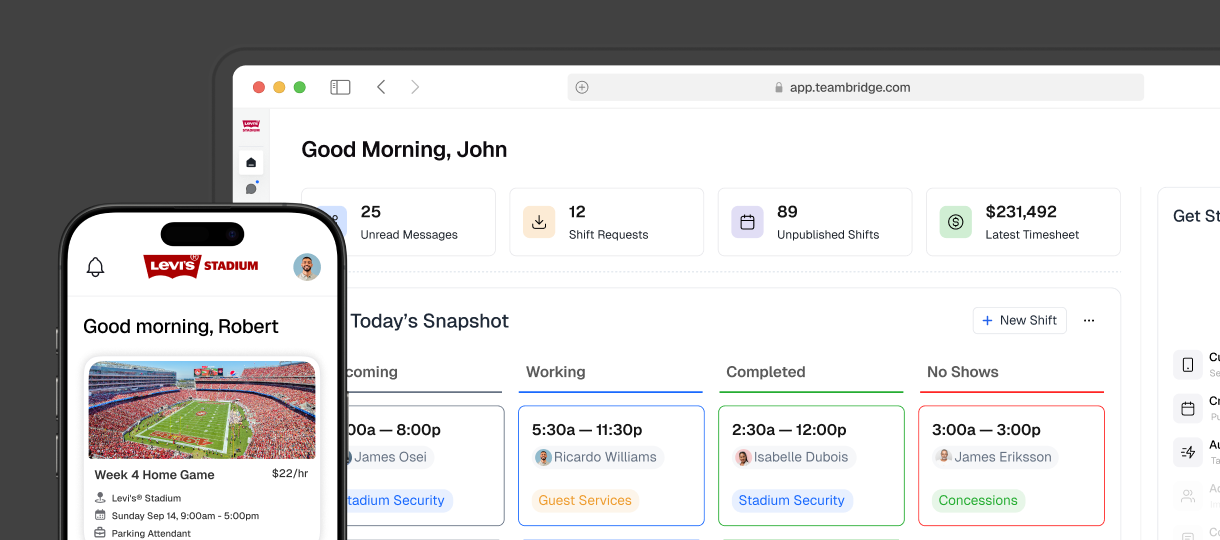Open Messages chat icon in the sidebar
This screenshot has height=540, width=1220.
click(x=251, y=188)
